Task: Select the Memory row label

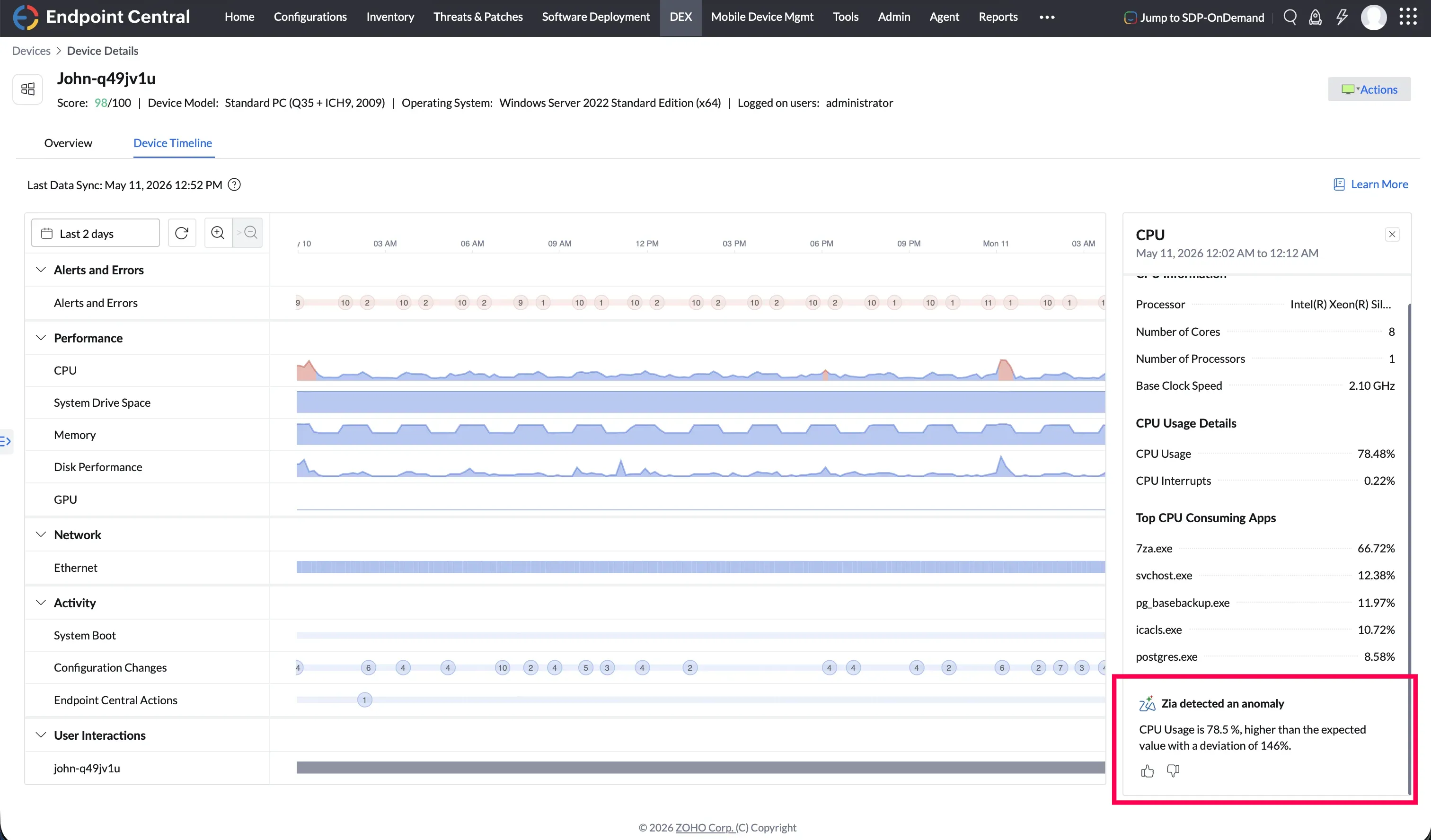Action: coord(75,435)
